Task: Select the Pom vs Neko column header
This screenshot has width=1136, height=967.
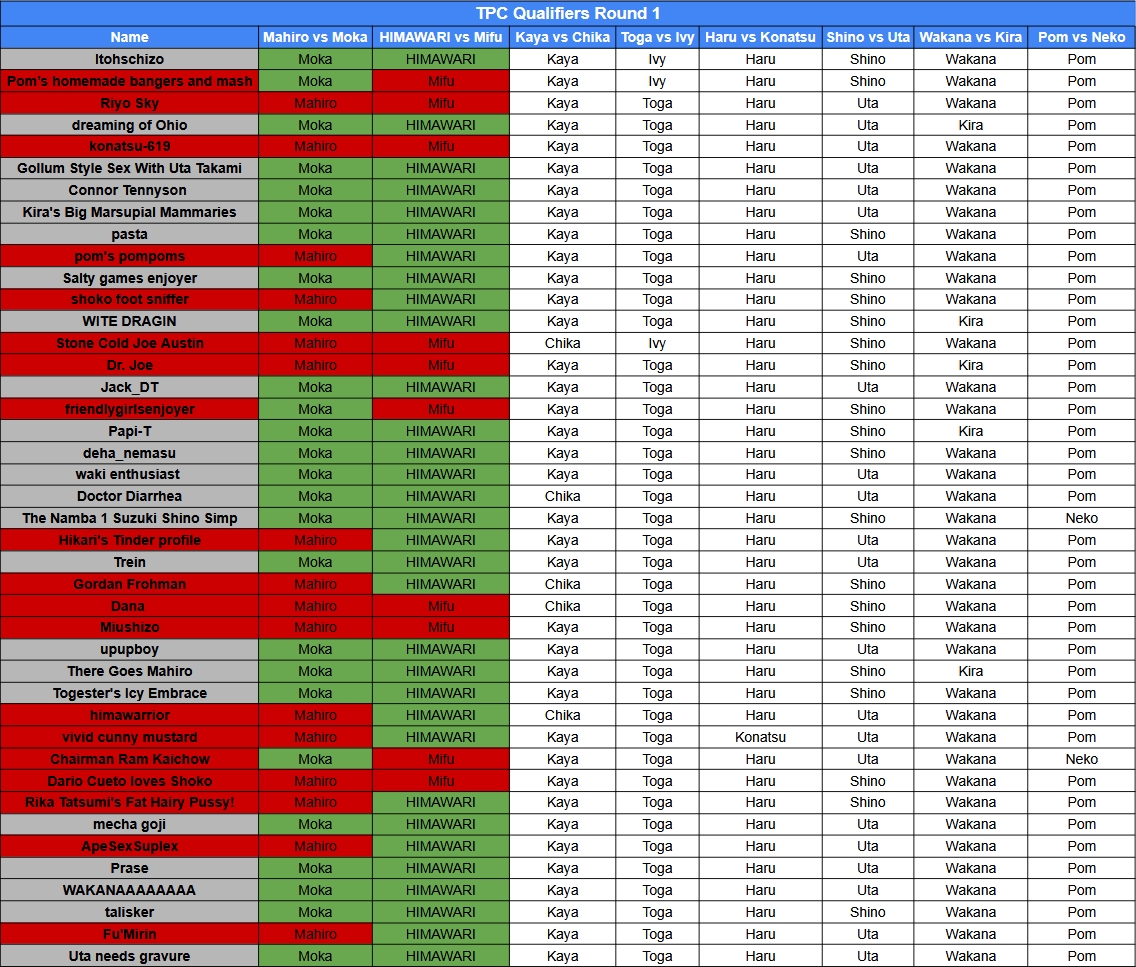Action: (x=1081, y=37)
